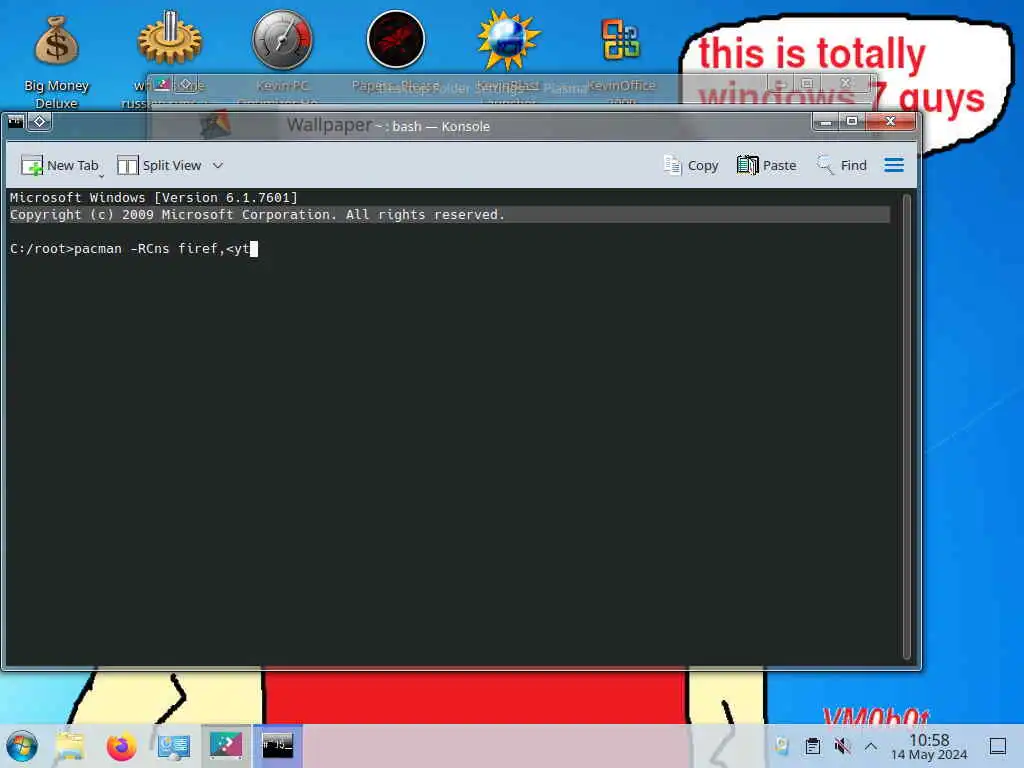Open the Konsole hamburger menu

click(x=894, y=165)
